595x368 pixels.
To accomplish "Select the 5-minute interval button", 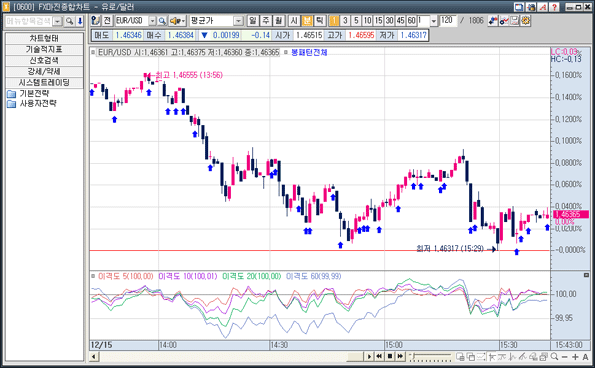I will point(356,20).
